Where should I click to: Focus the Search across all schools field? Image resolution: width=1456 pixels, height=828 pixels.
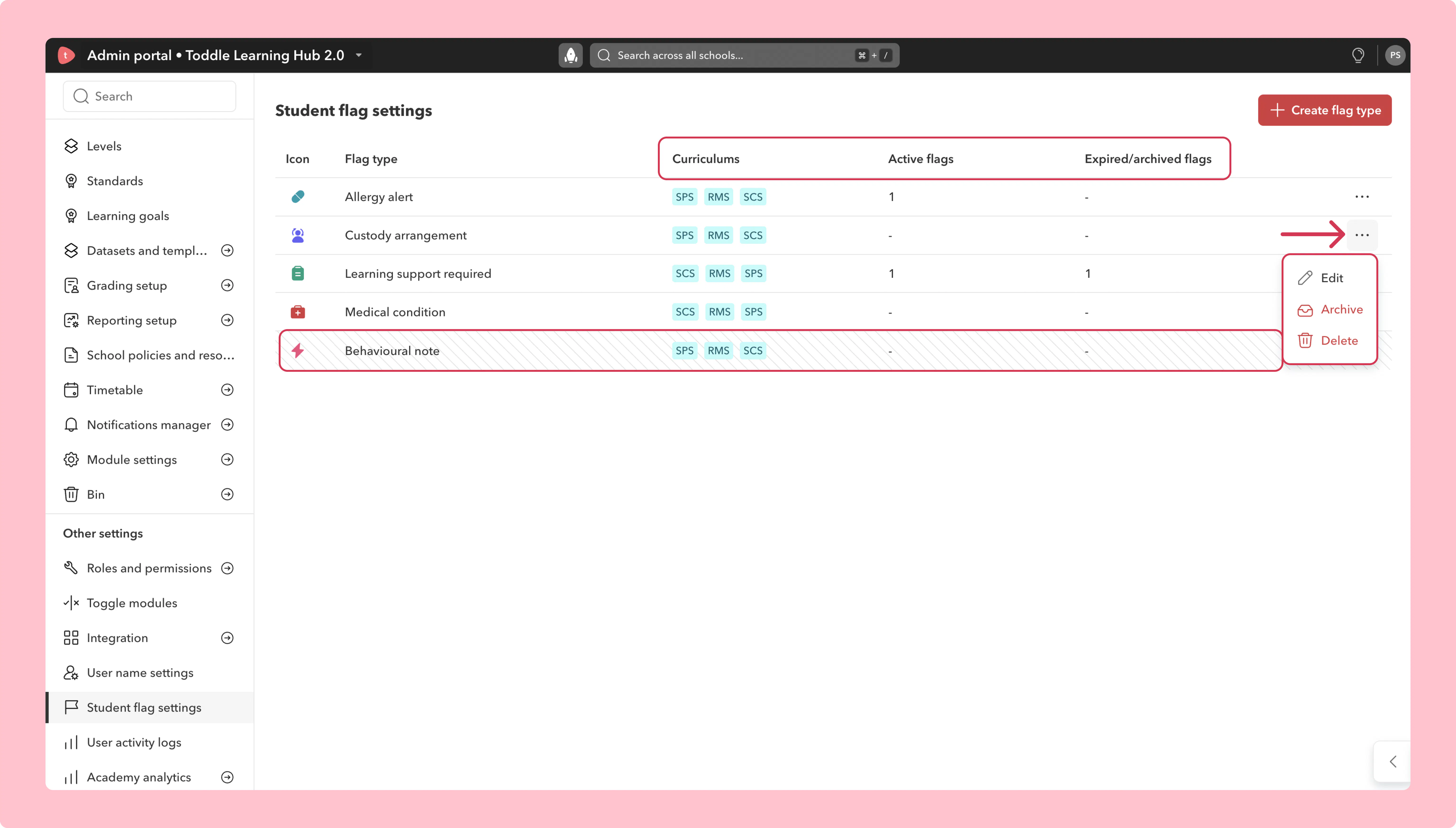[x=745, y=55]
